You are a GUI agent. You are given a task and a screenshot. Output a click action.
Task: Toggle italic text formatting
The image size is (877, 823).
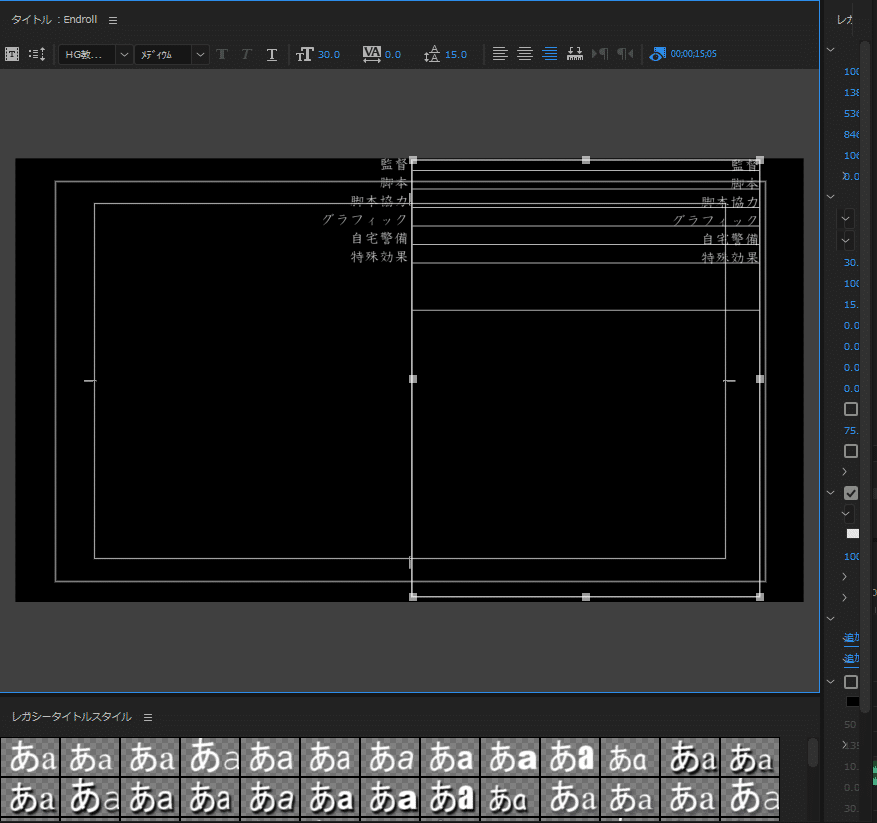coord(246,54)
